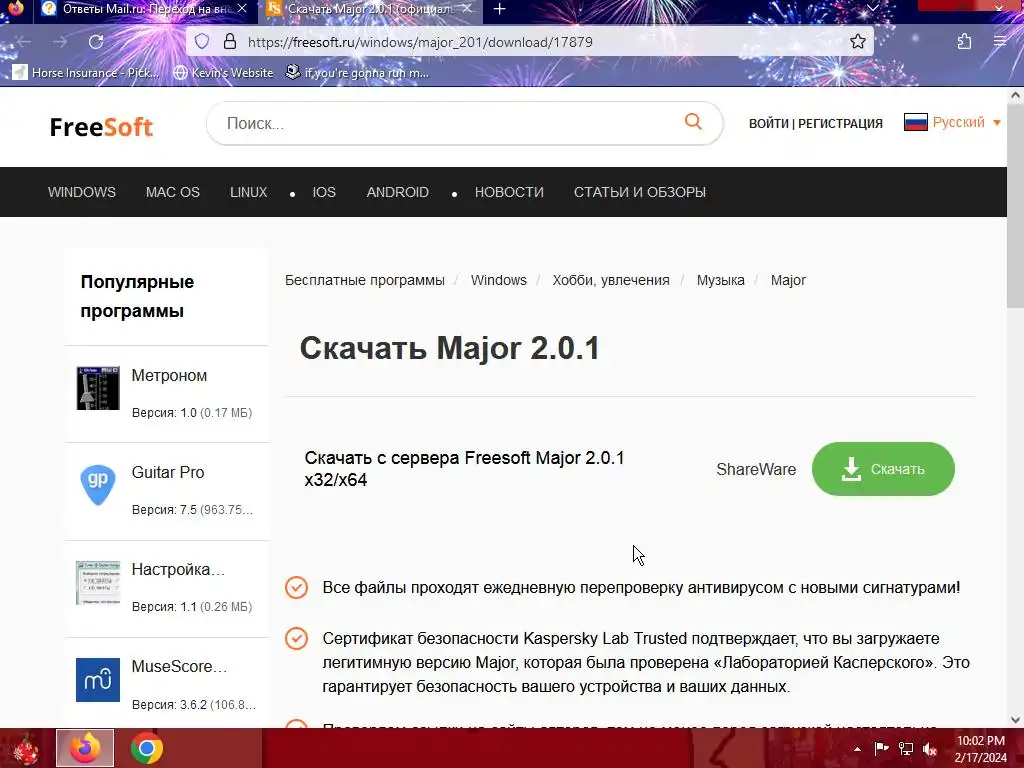Click the Метроном program thumbnail
This screenshot has width=1024, height=768.
(x=98, y=388)
